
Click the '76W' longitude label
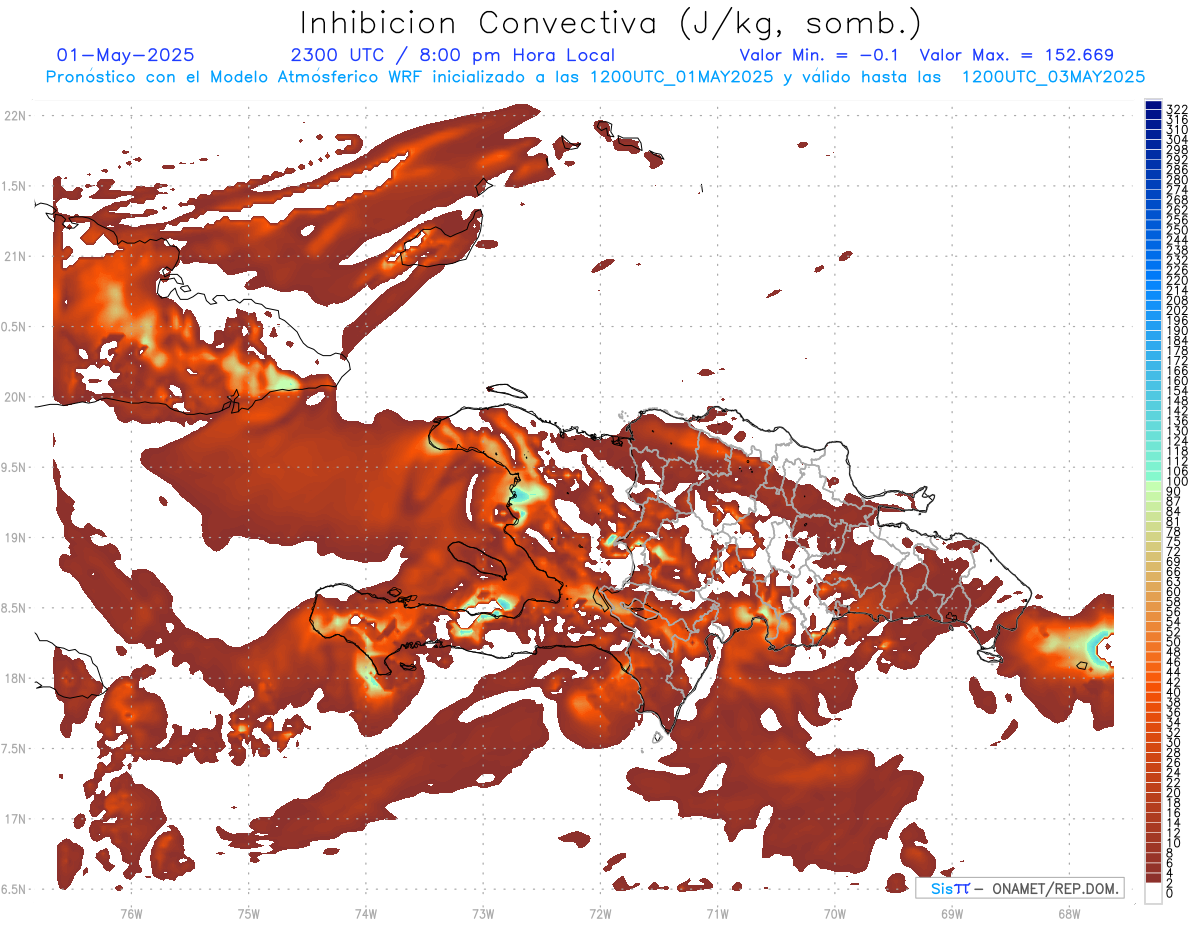131,913
